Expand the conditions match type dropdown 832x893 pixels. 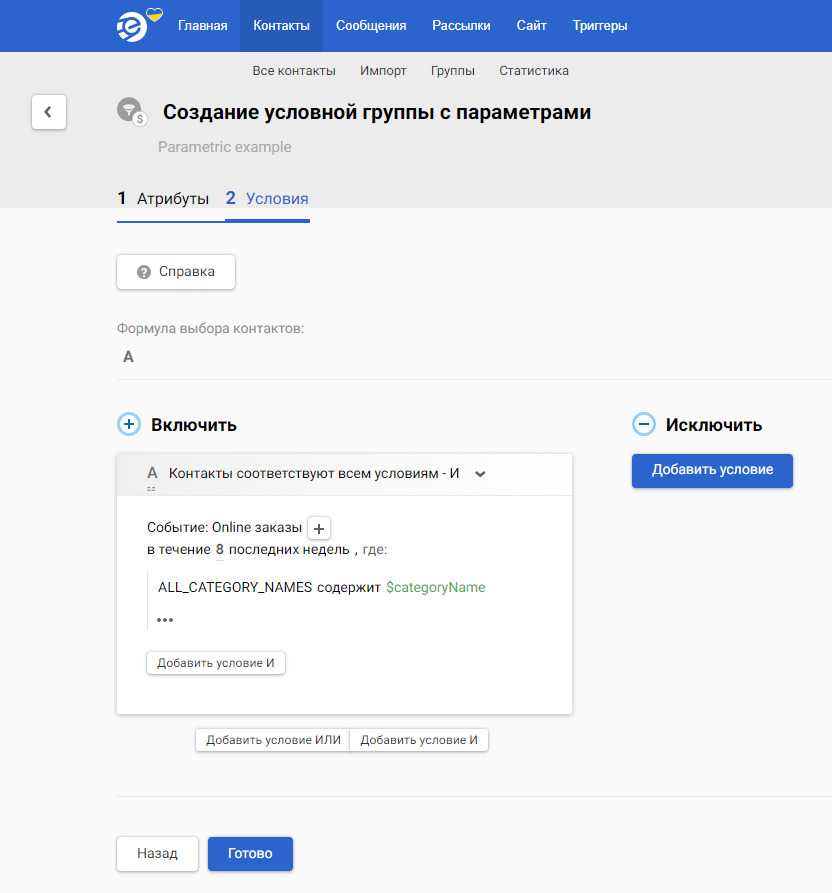tap(480, 474)
